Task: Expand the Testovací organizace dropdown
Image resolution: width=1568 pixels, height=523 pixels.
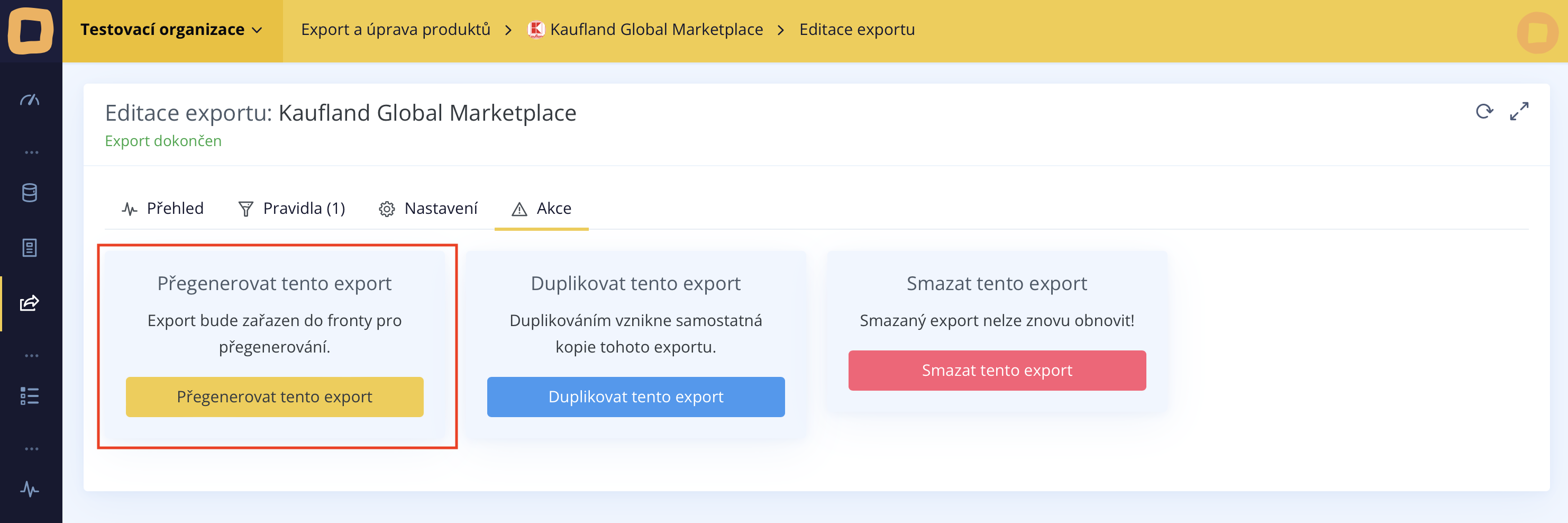Action: (x=171, y=30)
